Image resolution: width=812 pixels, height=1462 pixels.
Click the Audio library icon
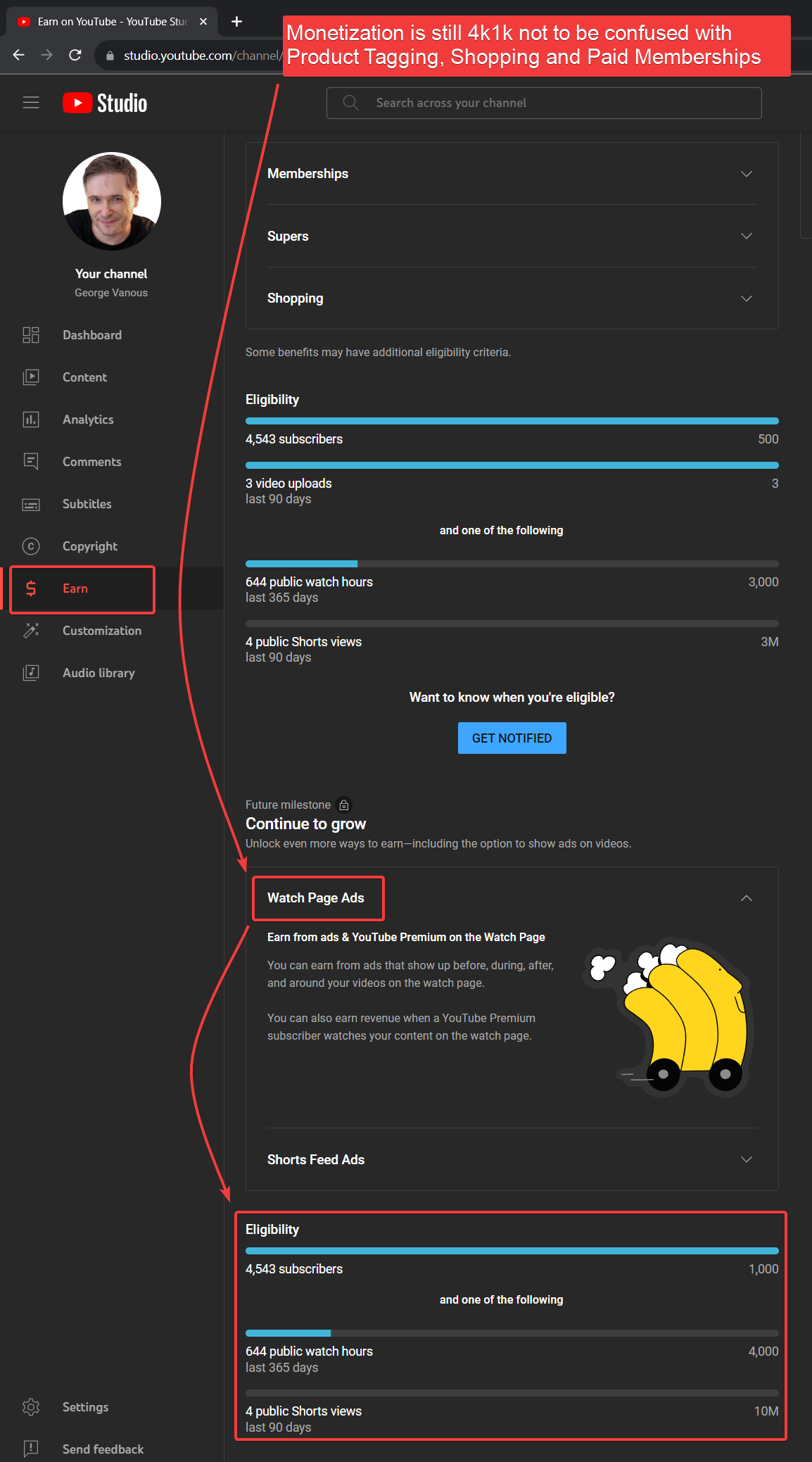coord(31,673)
